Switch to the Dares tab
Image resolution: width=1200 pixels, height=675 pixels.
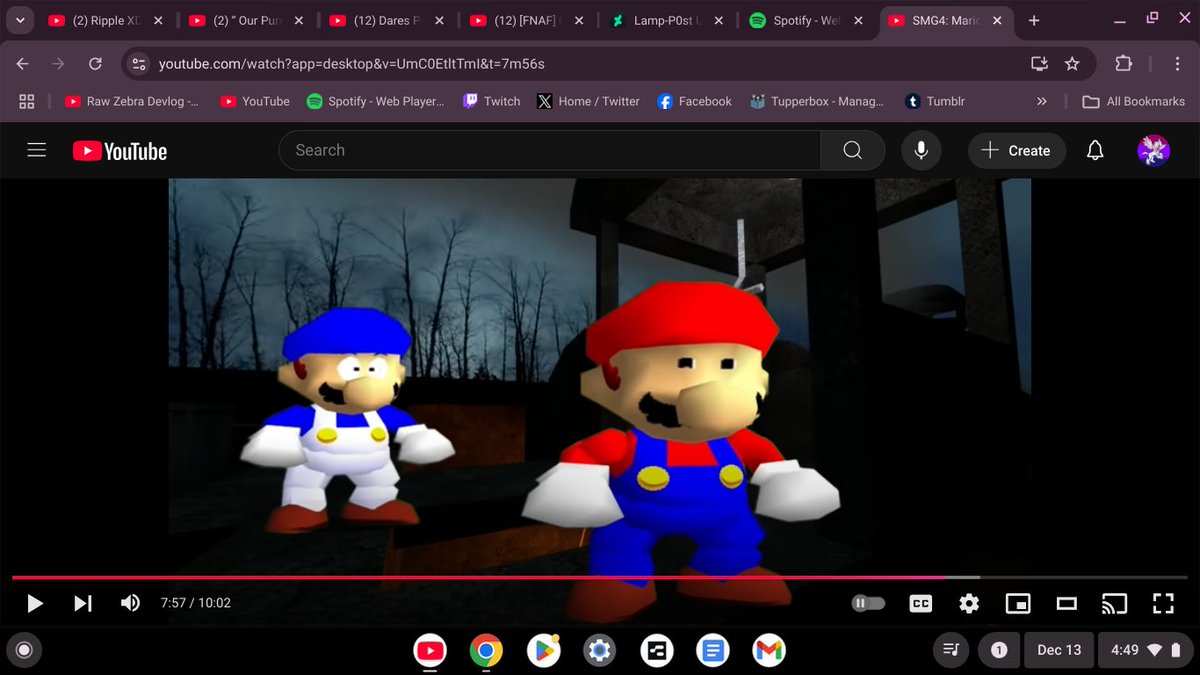[x=385, y=20]
